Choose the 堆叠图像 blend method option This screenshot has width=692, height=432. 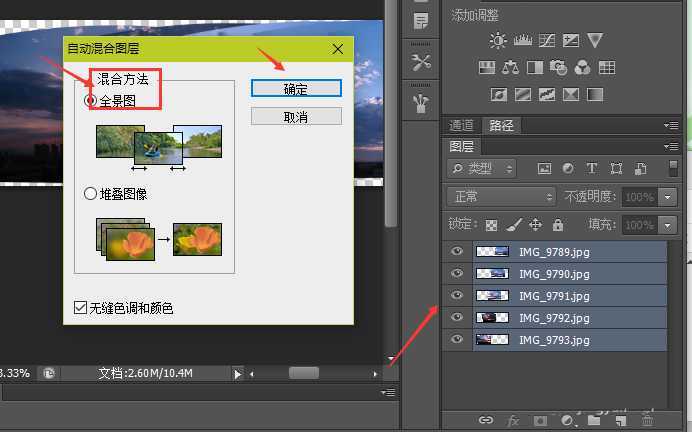91,194
